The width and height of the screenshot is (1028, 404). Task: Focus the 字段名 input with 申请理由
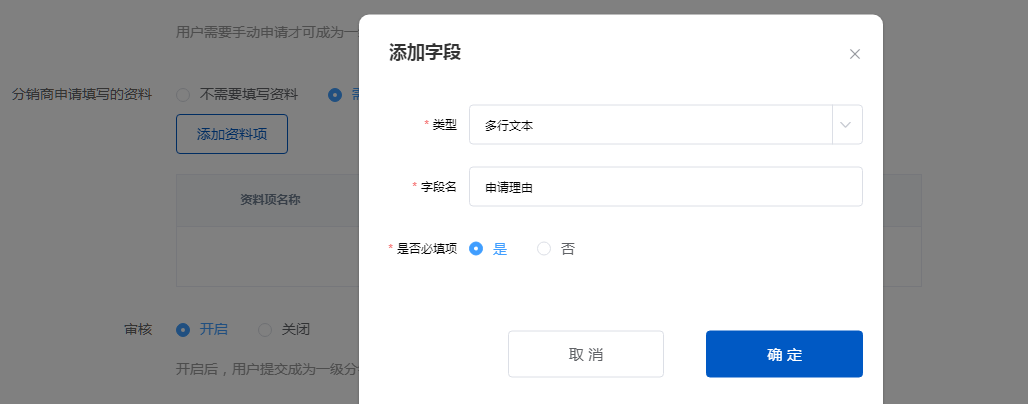pyautogui.click(x=665, y=187)
